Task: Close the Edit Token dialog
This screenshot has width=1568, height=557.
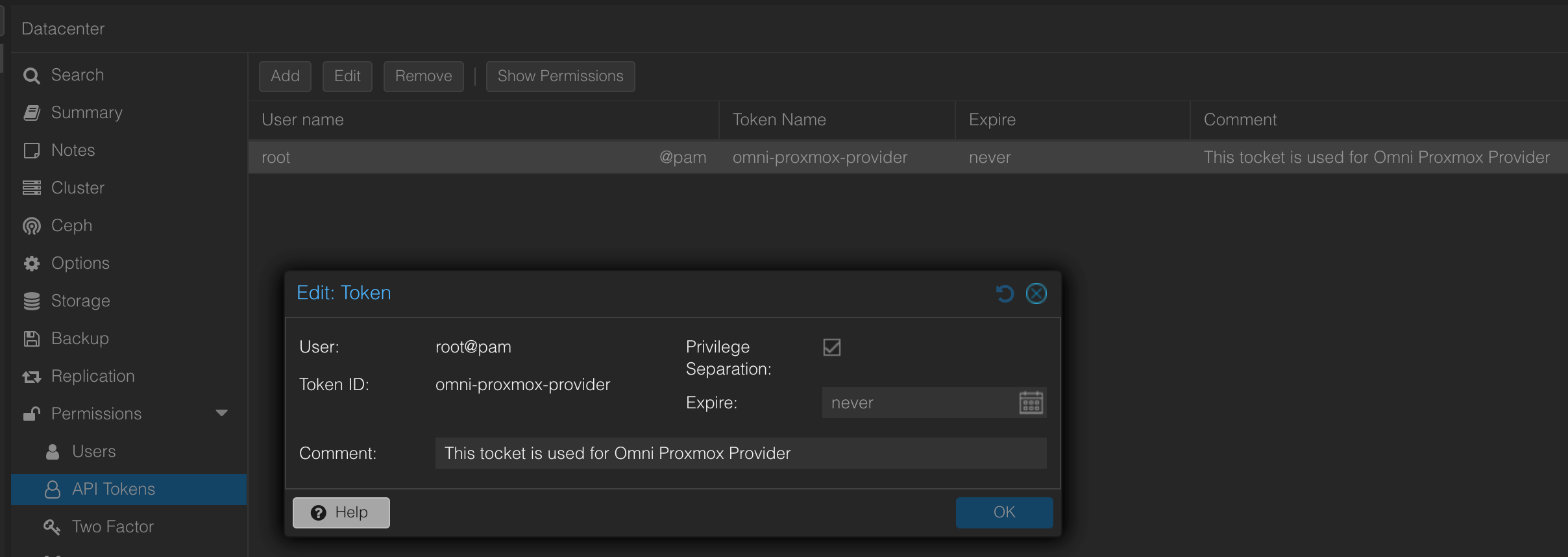Action: point(1036,293)
